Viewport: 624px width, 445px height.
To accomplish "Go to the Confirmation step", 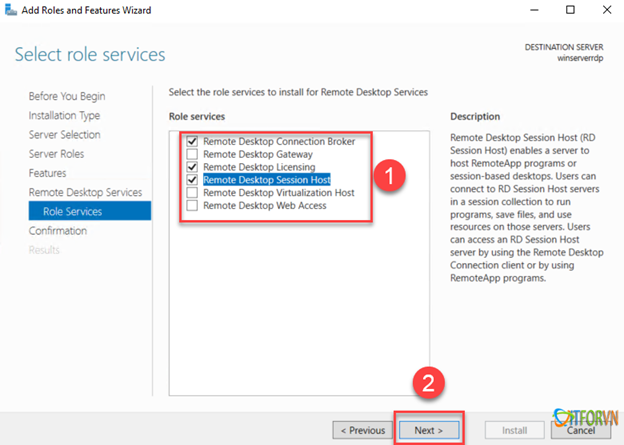I will click(x=60, y=231).
